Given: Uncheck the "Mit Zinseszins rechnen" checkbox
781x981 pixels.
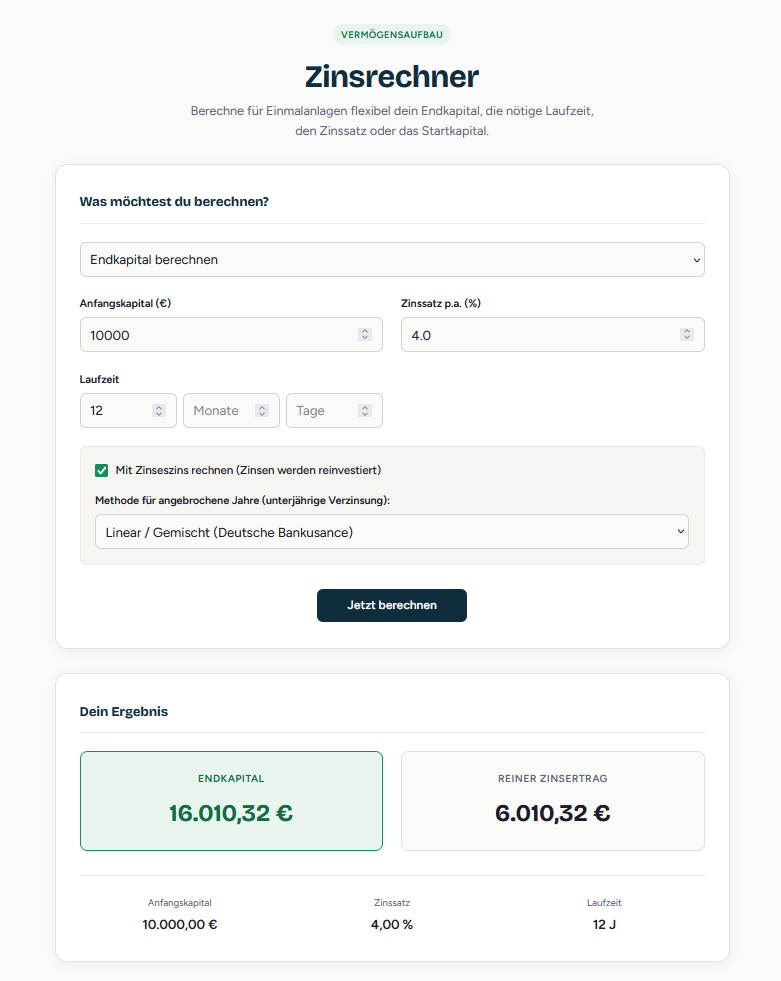Looking at the screenshot, I should point(102,470).
